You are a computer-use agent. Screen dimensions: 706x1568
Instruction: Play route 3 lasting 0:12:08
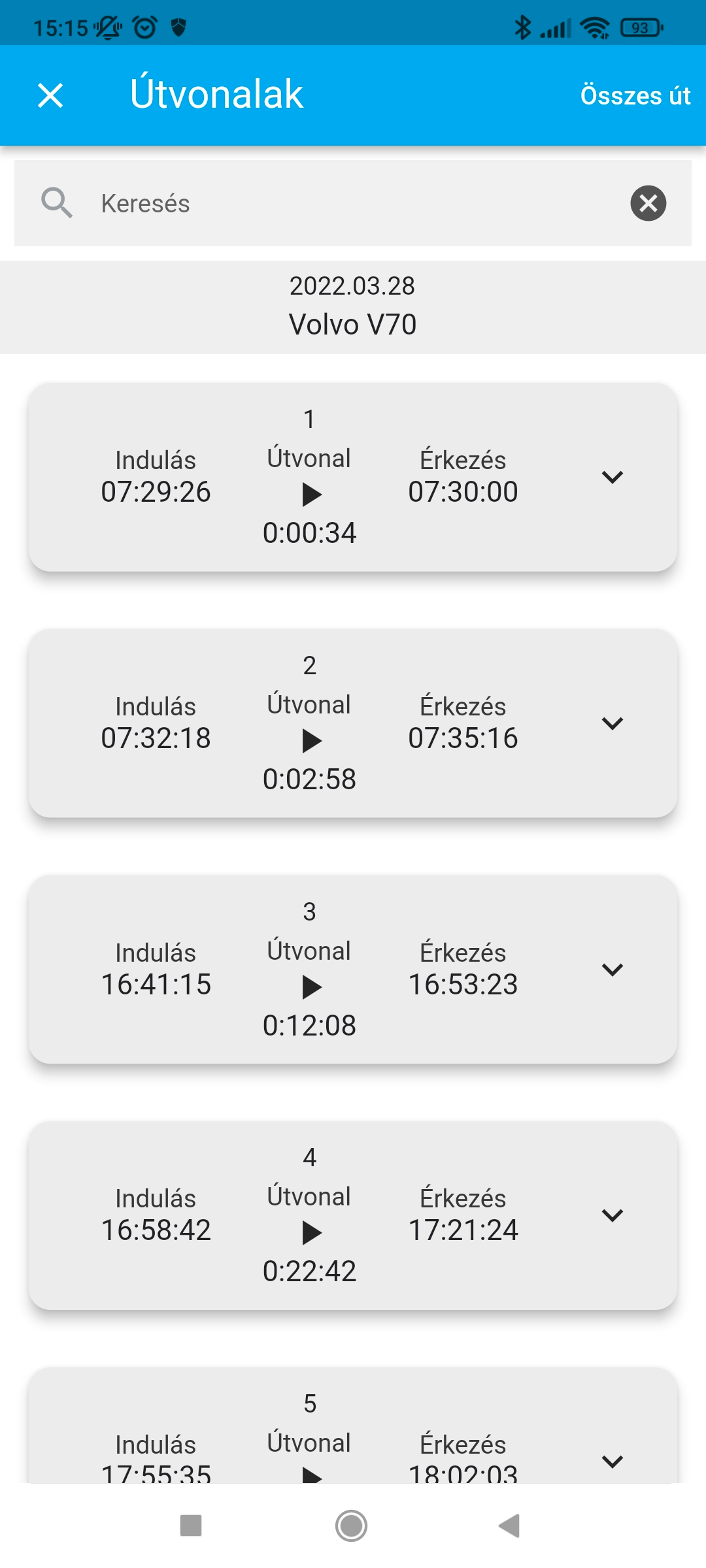pos(311,987)
